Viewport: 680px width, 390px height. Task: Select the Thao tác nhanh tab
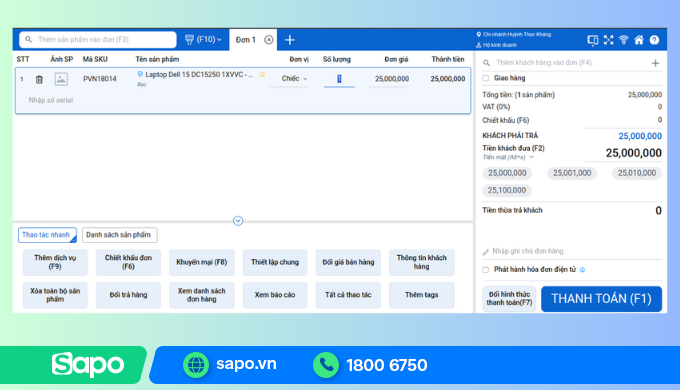pos(47,235)
